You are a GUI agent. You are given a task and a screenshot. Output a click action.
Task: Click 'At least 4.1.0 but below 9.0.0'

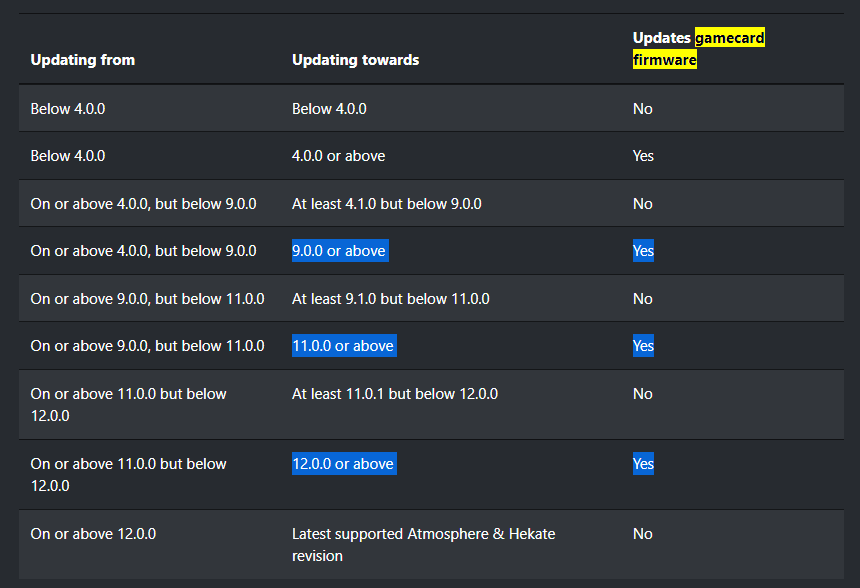(387, 203)
